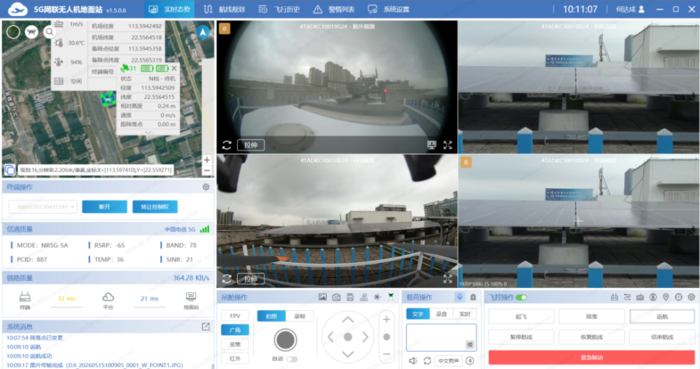Pop out the system messages panel
700x369 pixels.
tap(206, 327)
